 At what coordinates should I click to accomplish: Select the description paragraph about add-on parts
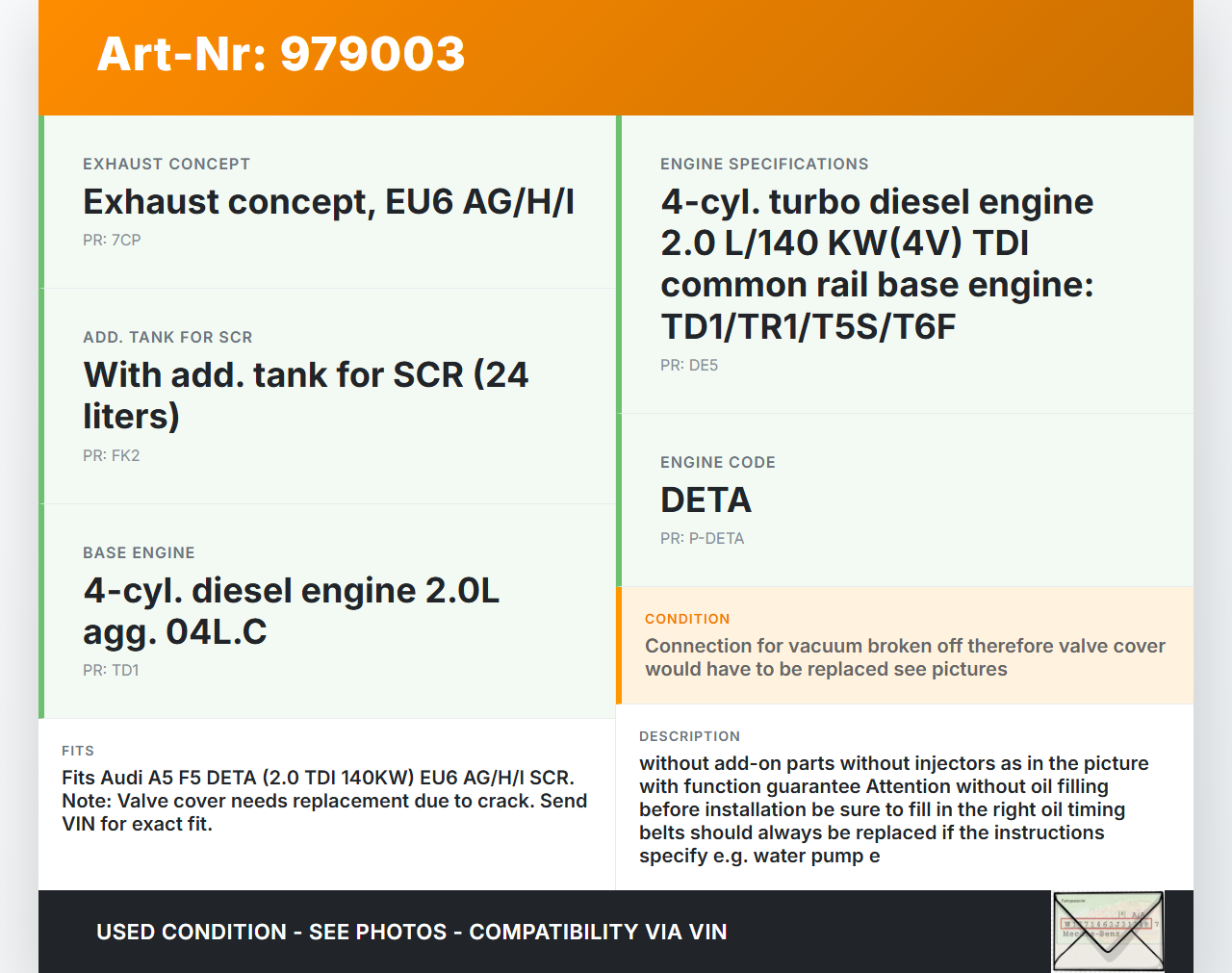(893, 809)
